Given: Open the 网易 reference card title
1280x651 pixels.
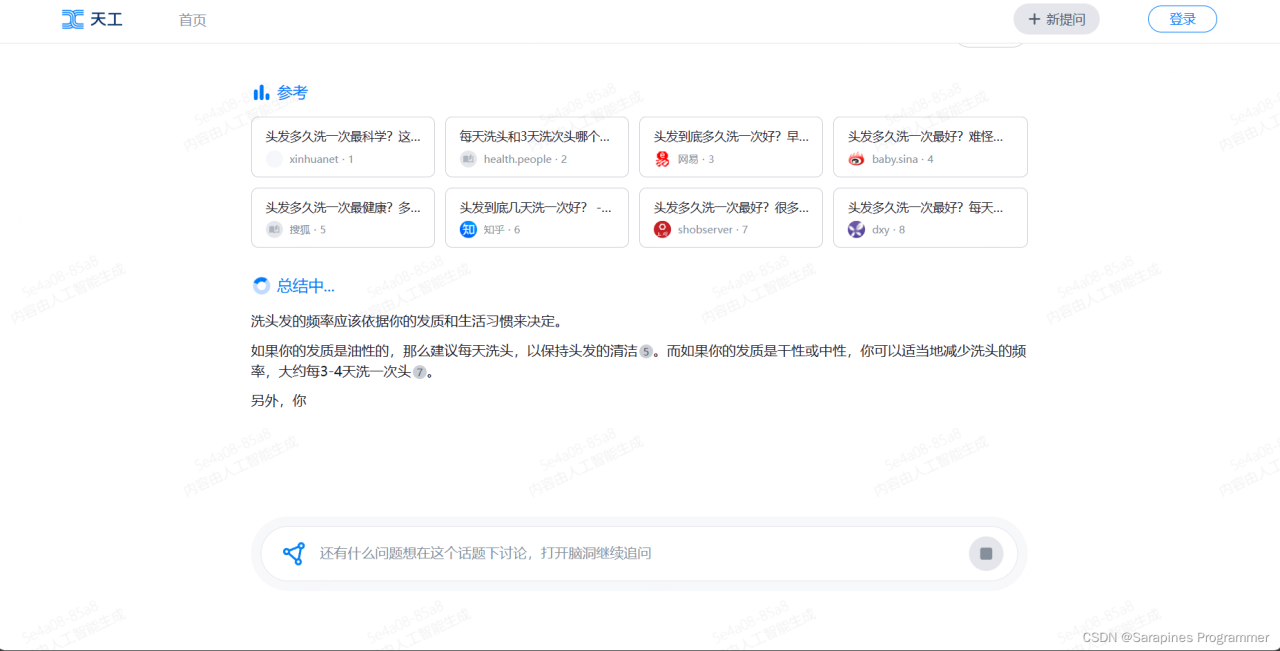Looking at the screenshot, I should pyautogui.click(x=730, y=137).
